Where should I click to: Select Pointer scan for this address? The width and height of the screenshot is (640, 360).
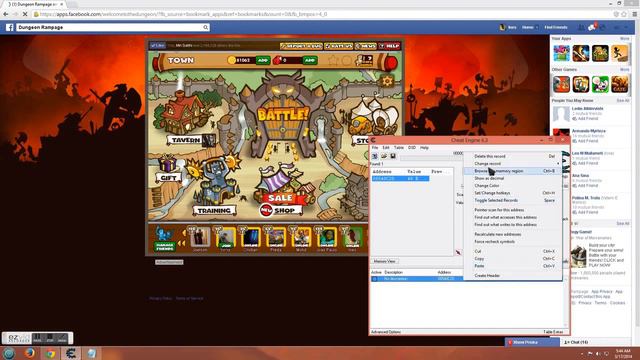pyautogui.click(x=512, y=210)
